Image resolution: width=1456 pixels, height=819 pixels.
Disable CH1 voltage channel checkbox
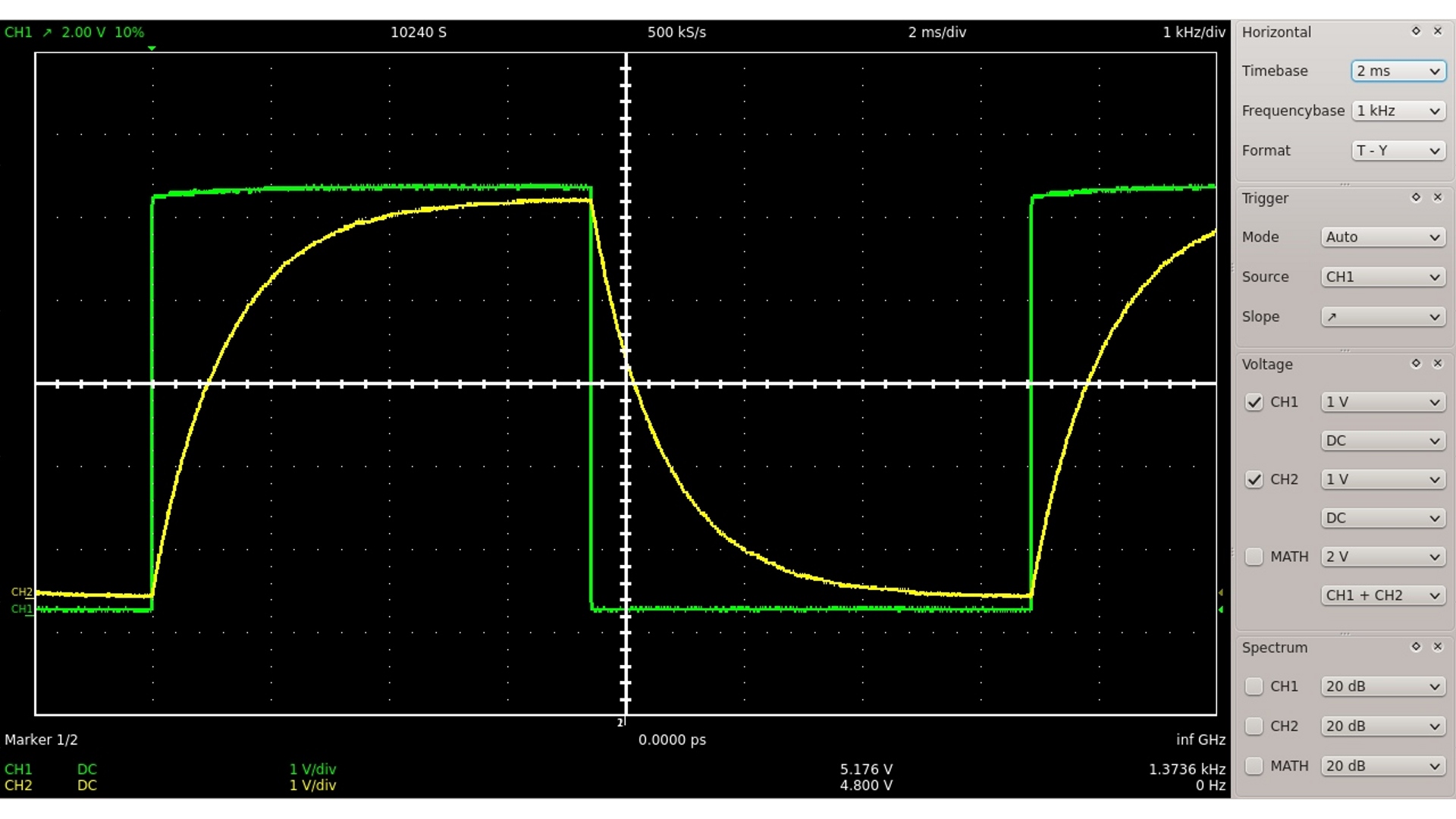coord(1254,402)
